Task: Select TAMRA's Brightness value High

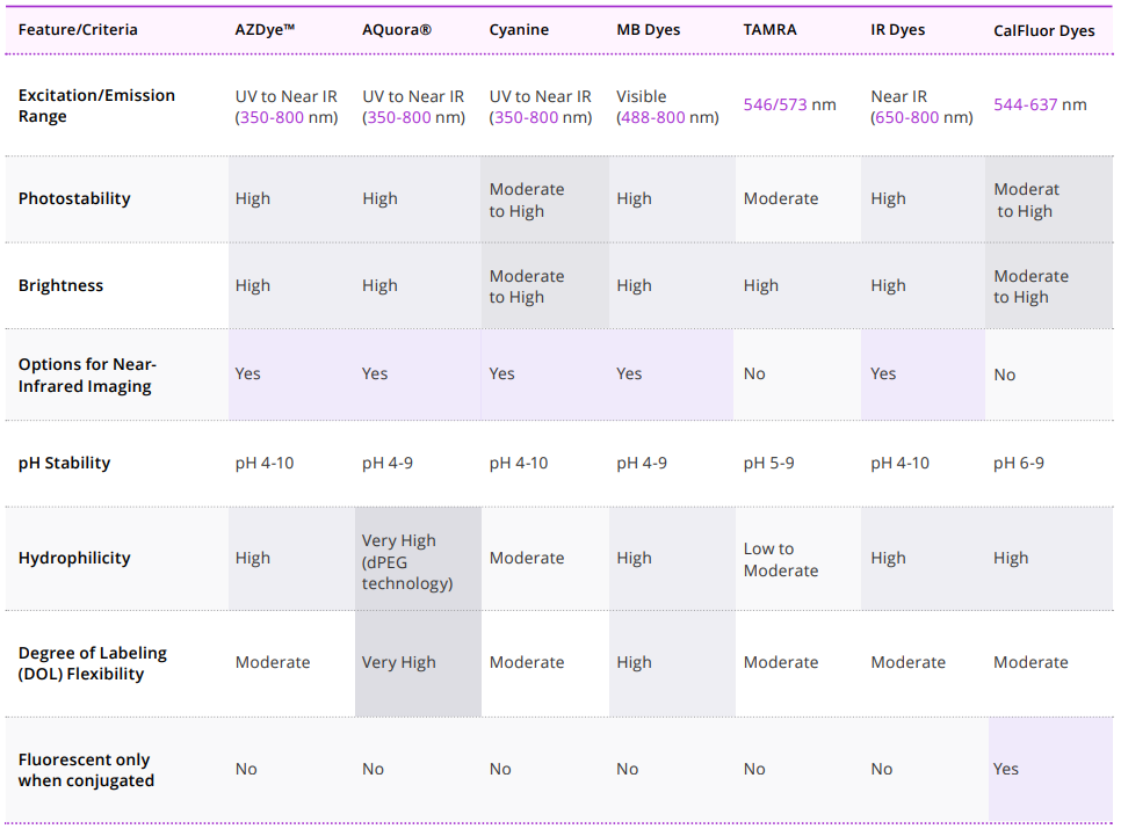Action: coord(761,285)
